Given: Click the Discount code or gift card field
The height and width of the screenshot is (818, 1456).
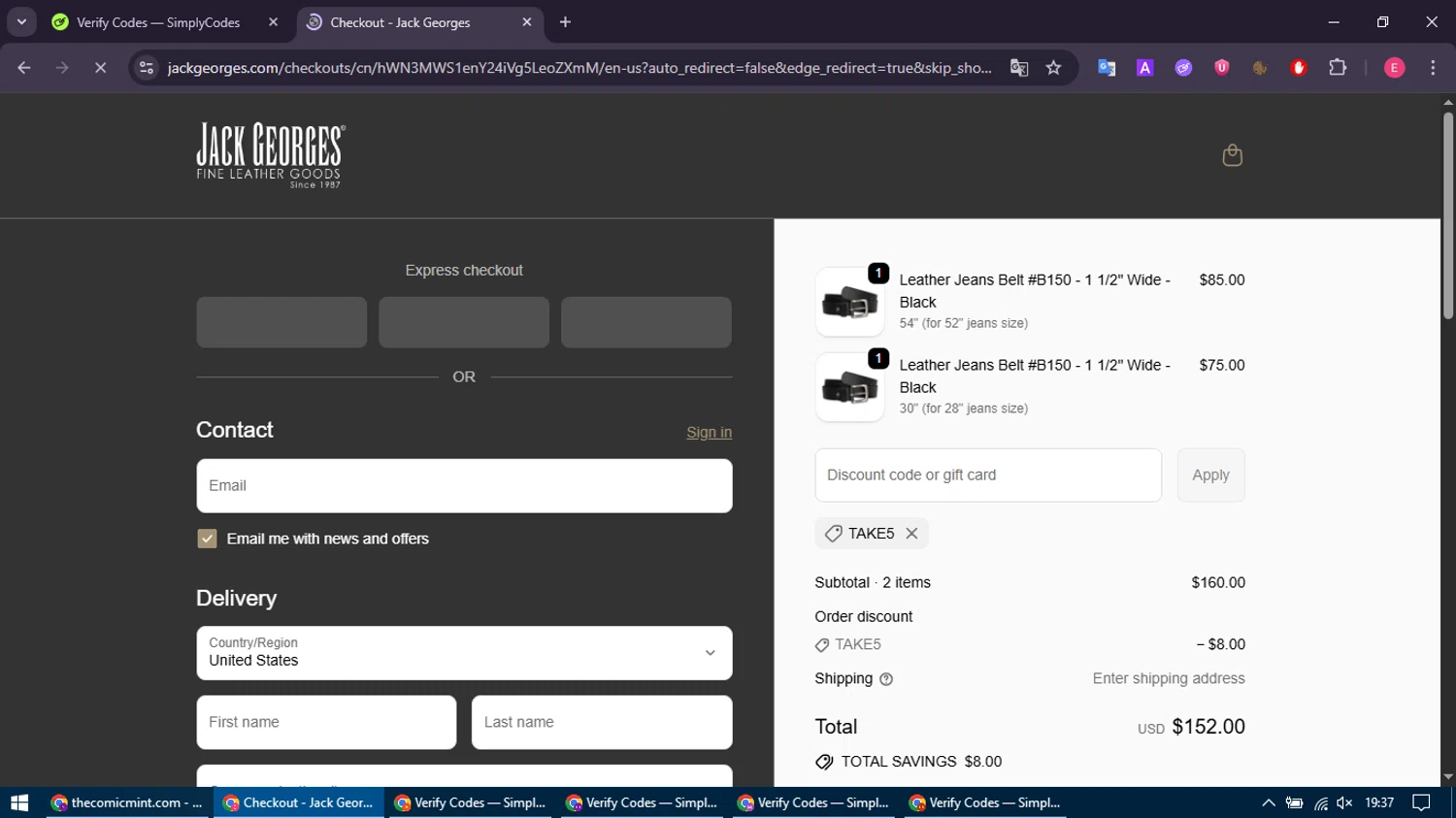Looking at the screenshot, I should click(988, 475).
